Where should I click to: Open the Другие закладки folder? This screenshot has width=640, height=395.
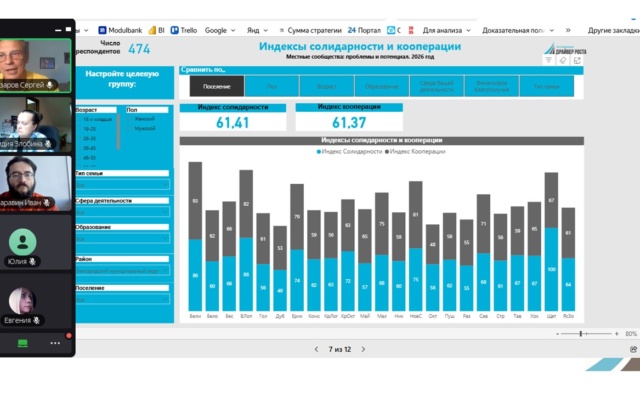[x=613, y=30]
